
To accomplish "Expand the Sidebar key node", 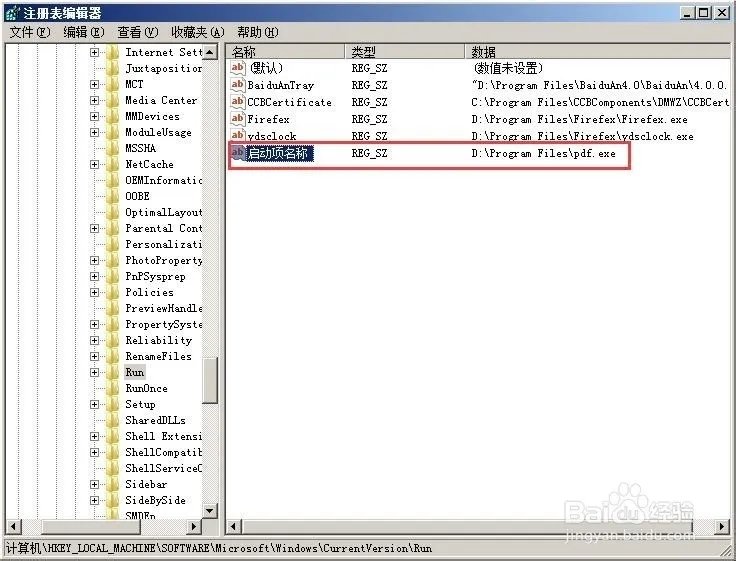I will (x=94, y=484).
